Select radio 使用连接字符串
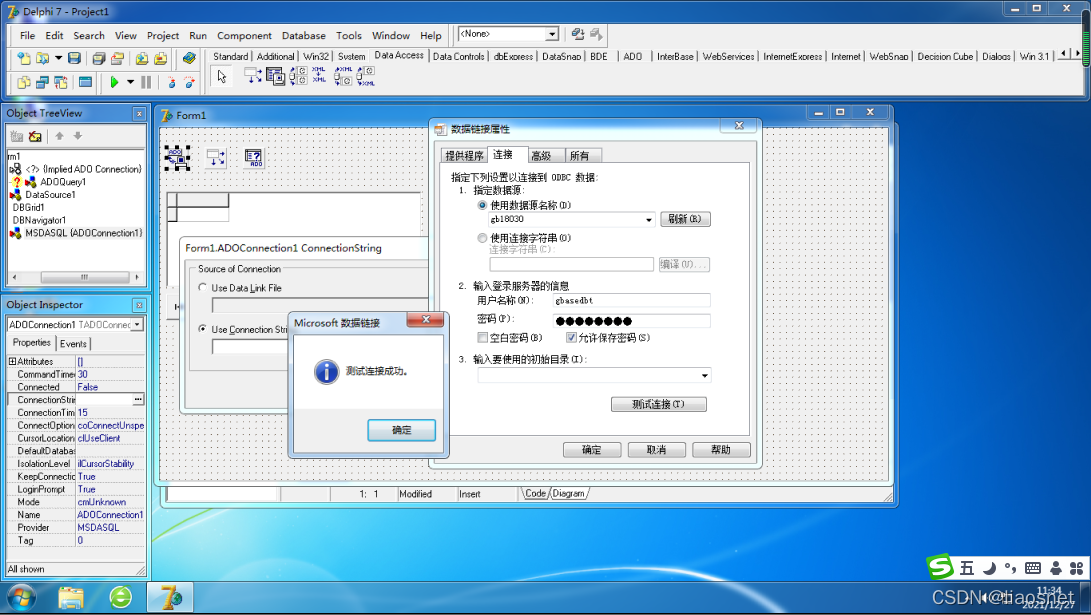The height and width of the screenshot is (615, 1091). point(482,238)
